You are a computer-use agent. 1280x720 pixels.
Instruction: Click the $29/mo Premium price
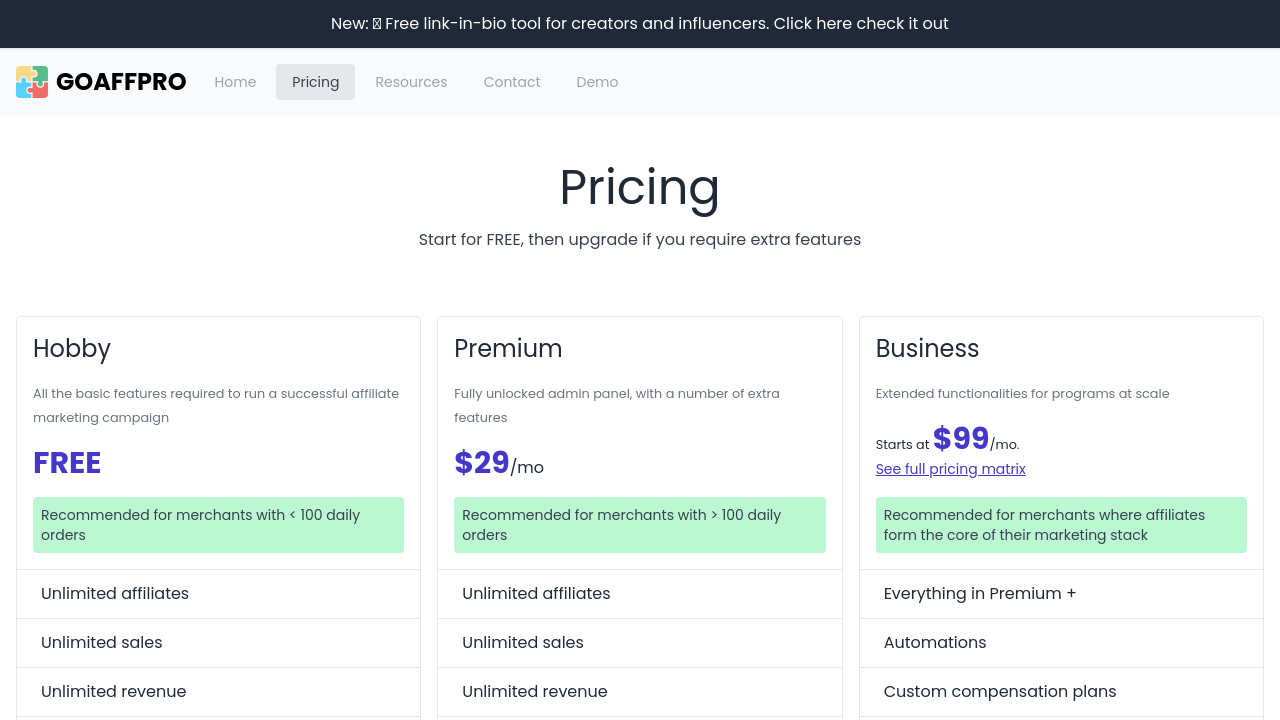coord(498,463)
